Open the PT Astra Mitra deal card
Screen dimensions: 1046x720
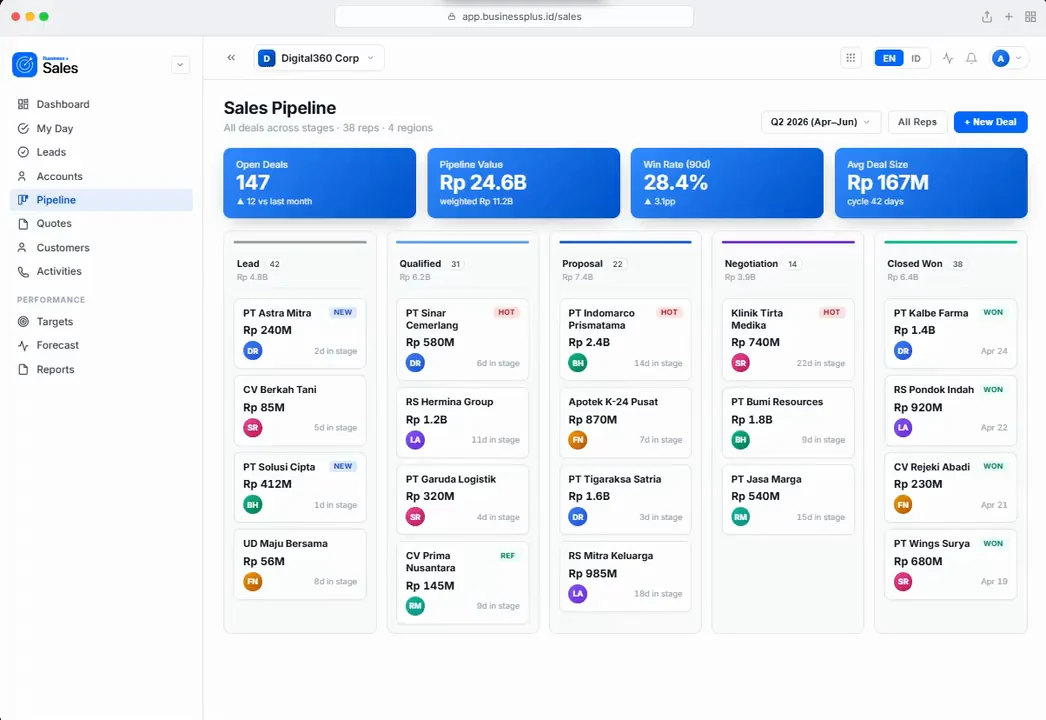click(x=300, y=333)
